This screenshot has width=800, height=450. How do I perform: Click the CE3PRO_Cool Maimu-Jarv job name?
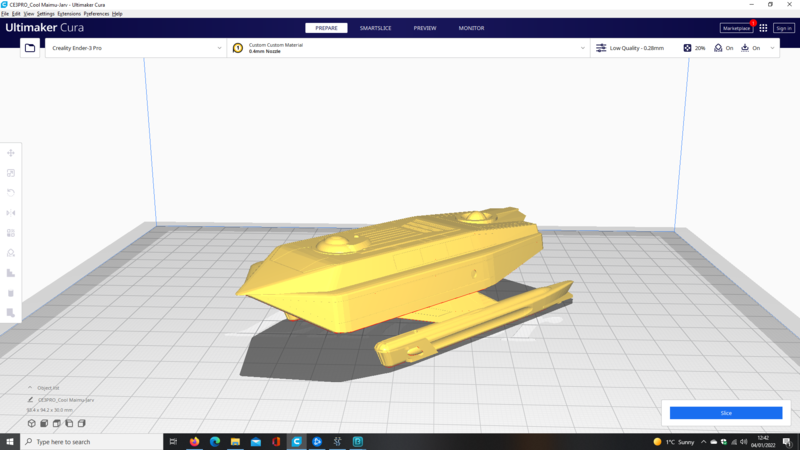click(x=66, y=400)
